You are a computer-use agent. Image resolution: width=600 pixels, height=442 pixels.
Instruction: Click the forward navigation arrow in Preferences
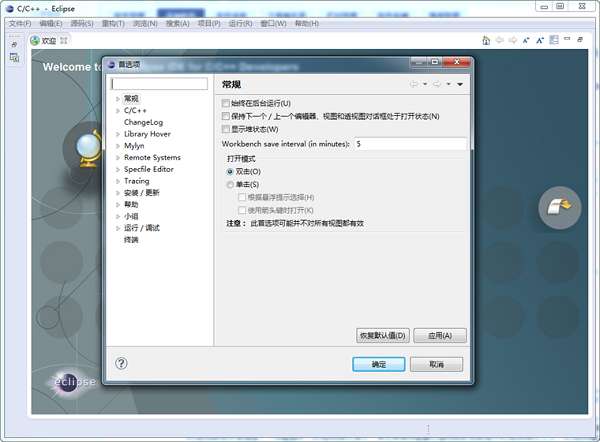(x=437, y=84)
